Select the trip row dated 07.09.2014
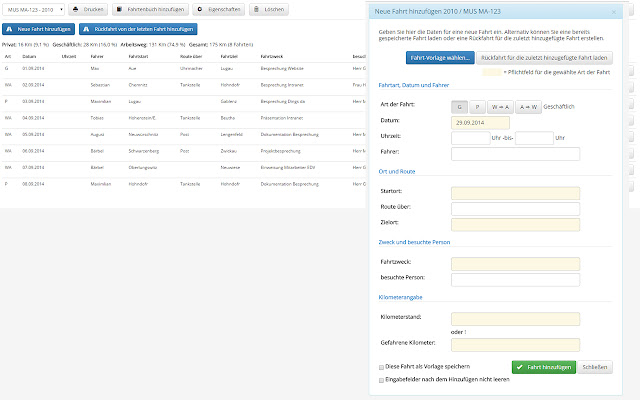 pyautogui.click(x=184, y=168)
